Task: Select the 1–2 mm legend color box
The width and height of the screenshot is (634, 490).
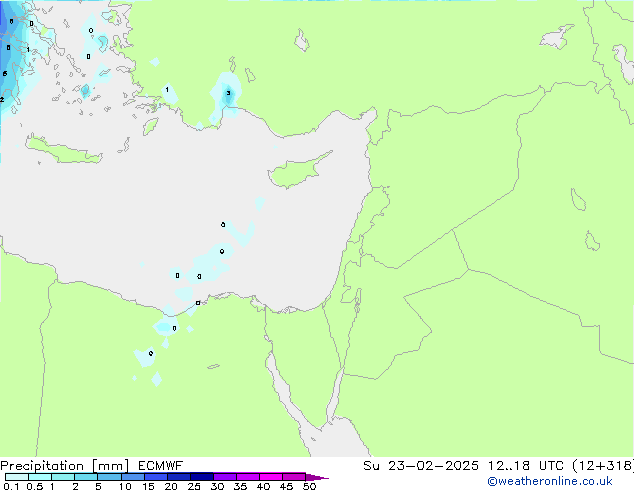Action: [x=63, y=477]
